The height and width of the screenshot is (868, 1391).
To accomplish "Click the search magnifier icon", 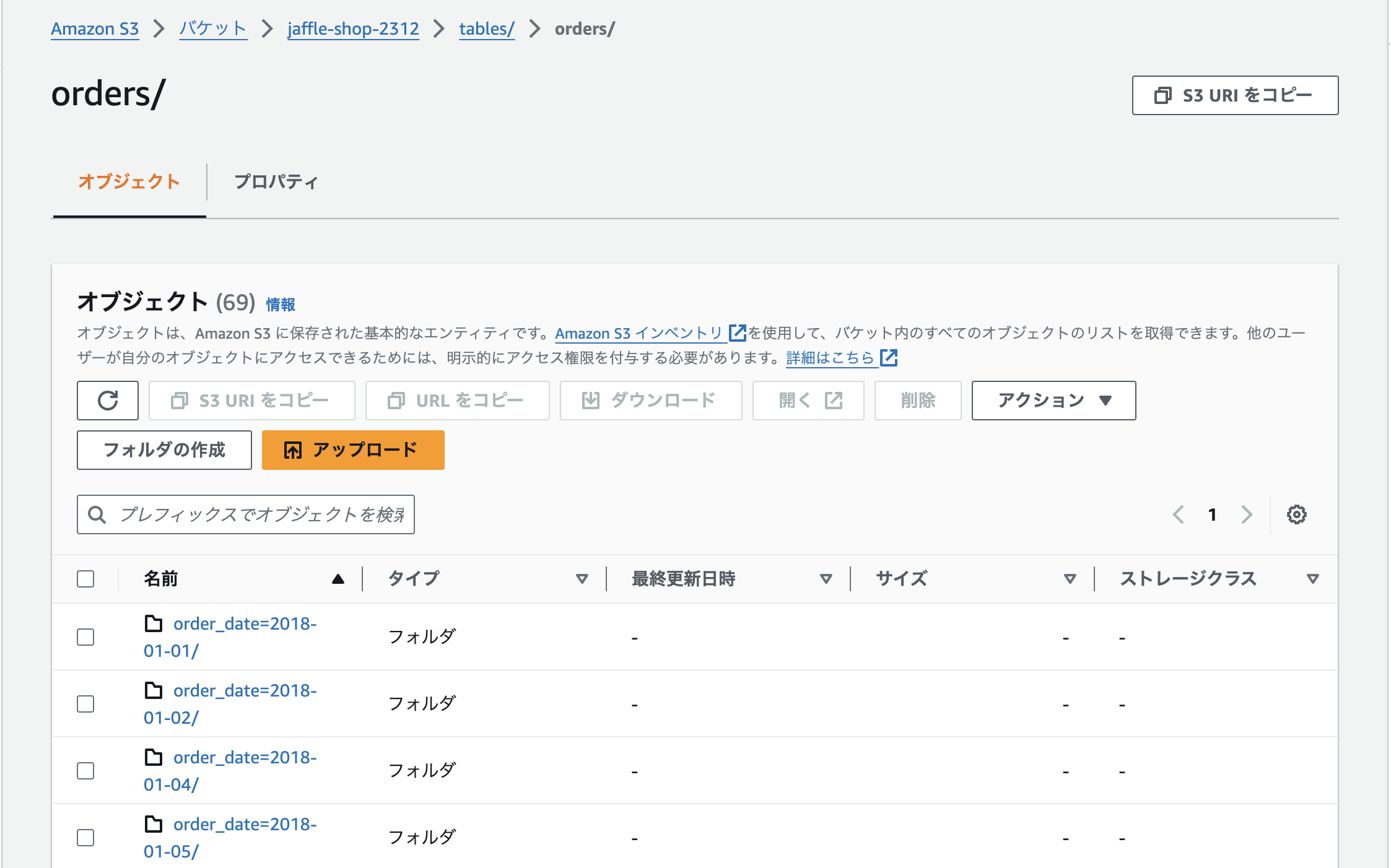I will pos(97,514).
